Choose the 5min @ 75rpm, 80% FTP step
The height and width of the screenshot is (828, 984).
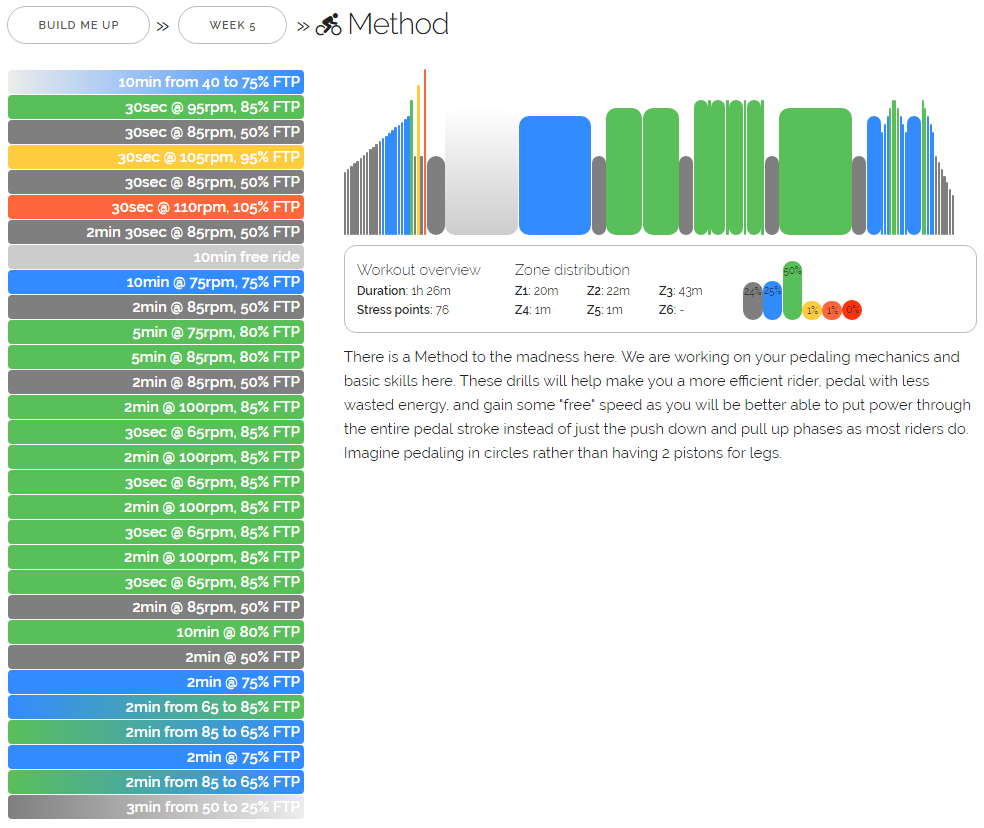click(156, 332)
